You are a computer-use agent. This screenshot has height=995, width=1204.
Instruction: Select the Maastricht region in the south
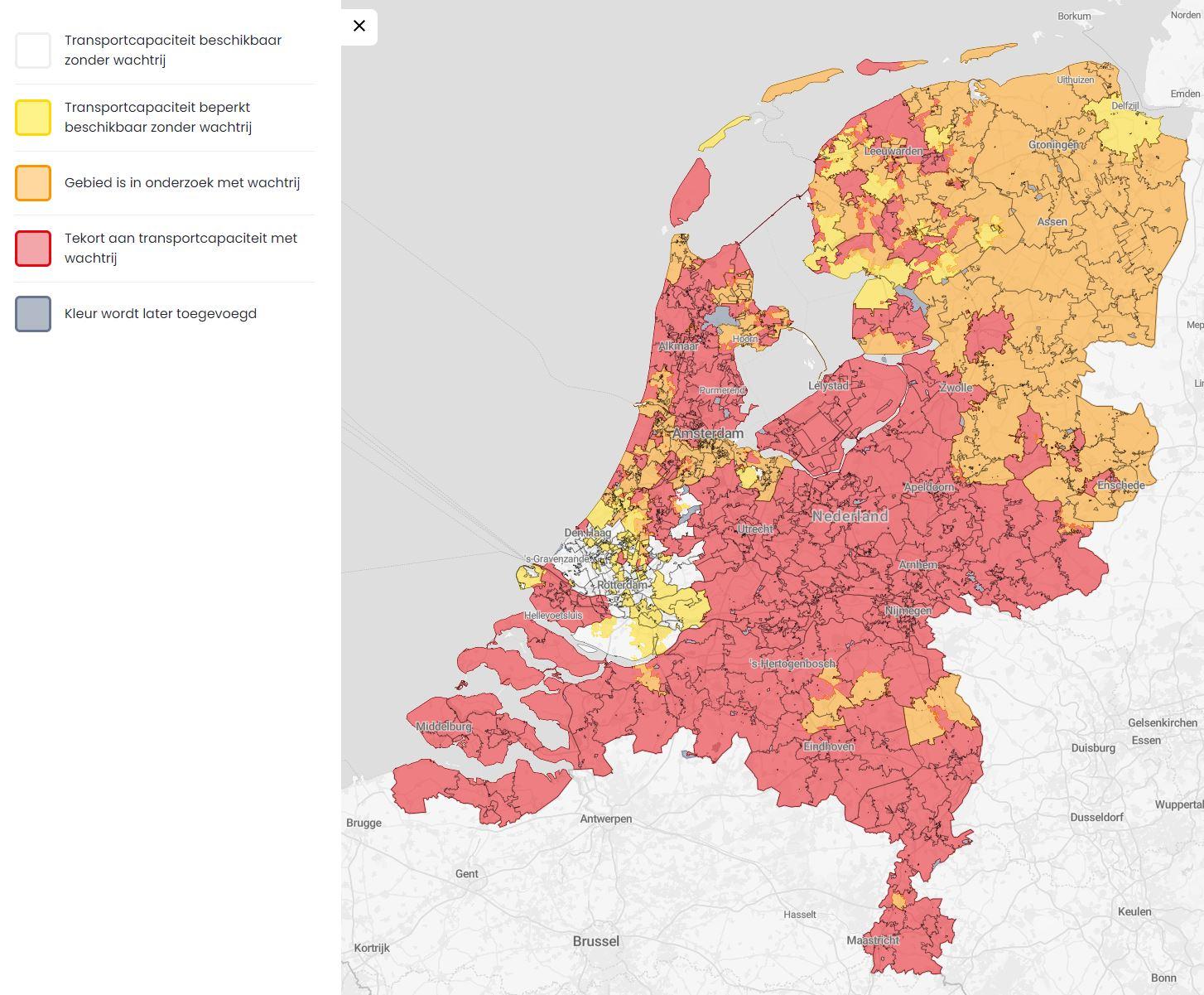[x=874, y=940]
